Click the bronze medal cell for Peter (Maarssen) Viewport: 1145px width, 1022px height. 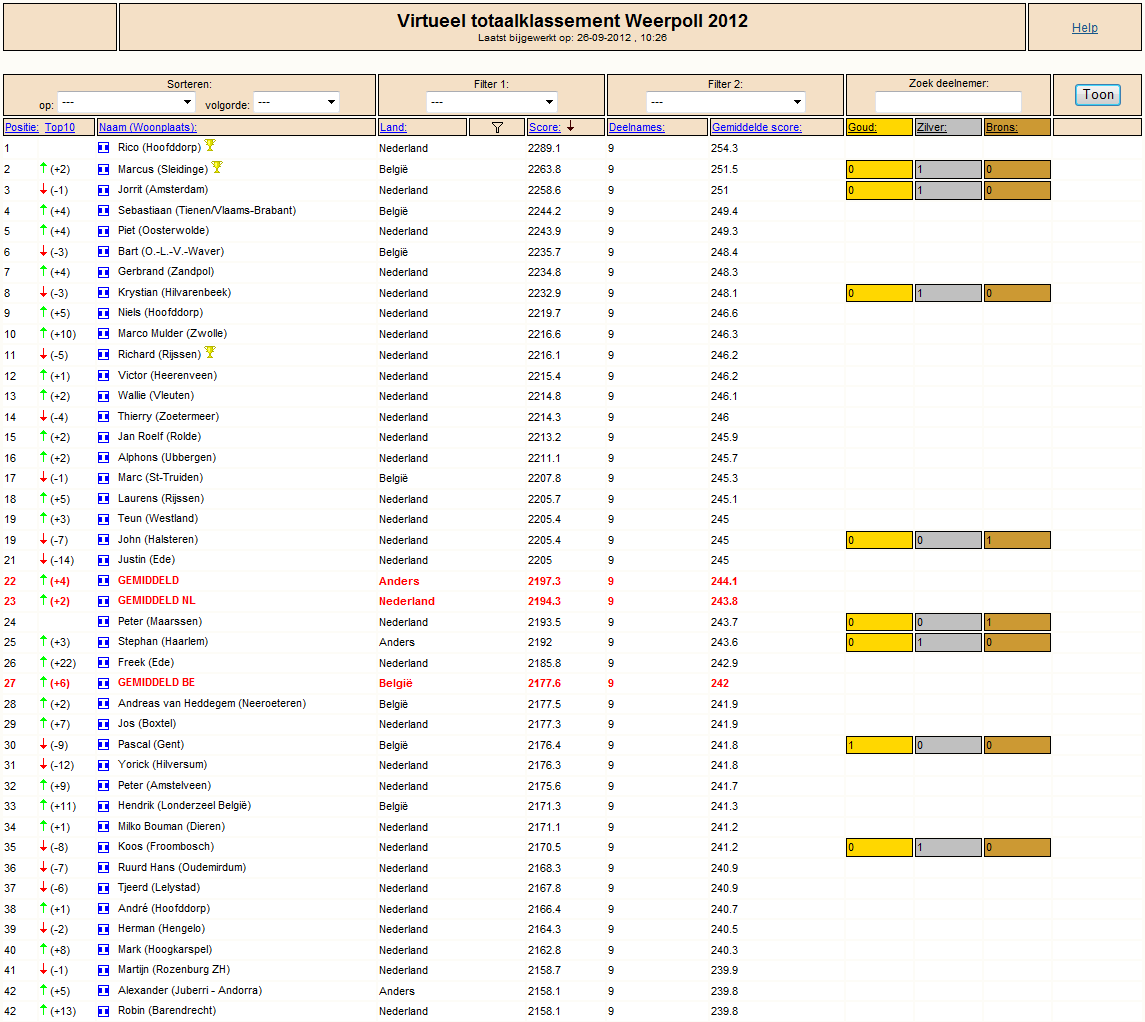click(x=1017, y=622)
